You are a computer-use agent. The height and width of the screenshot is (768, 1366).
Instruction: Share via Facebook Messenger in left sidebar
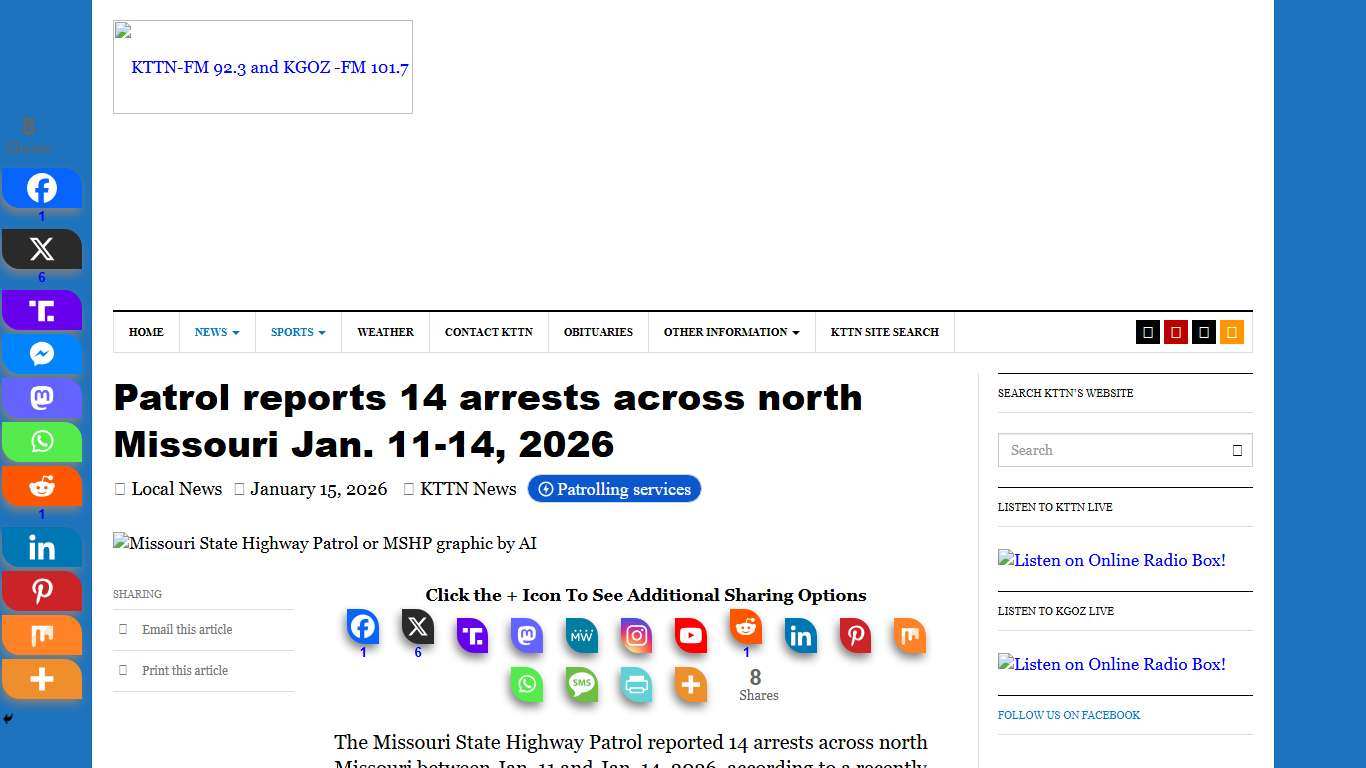[42, 353]
